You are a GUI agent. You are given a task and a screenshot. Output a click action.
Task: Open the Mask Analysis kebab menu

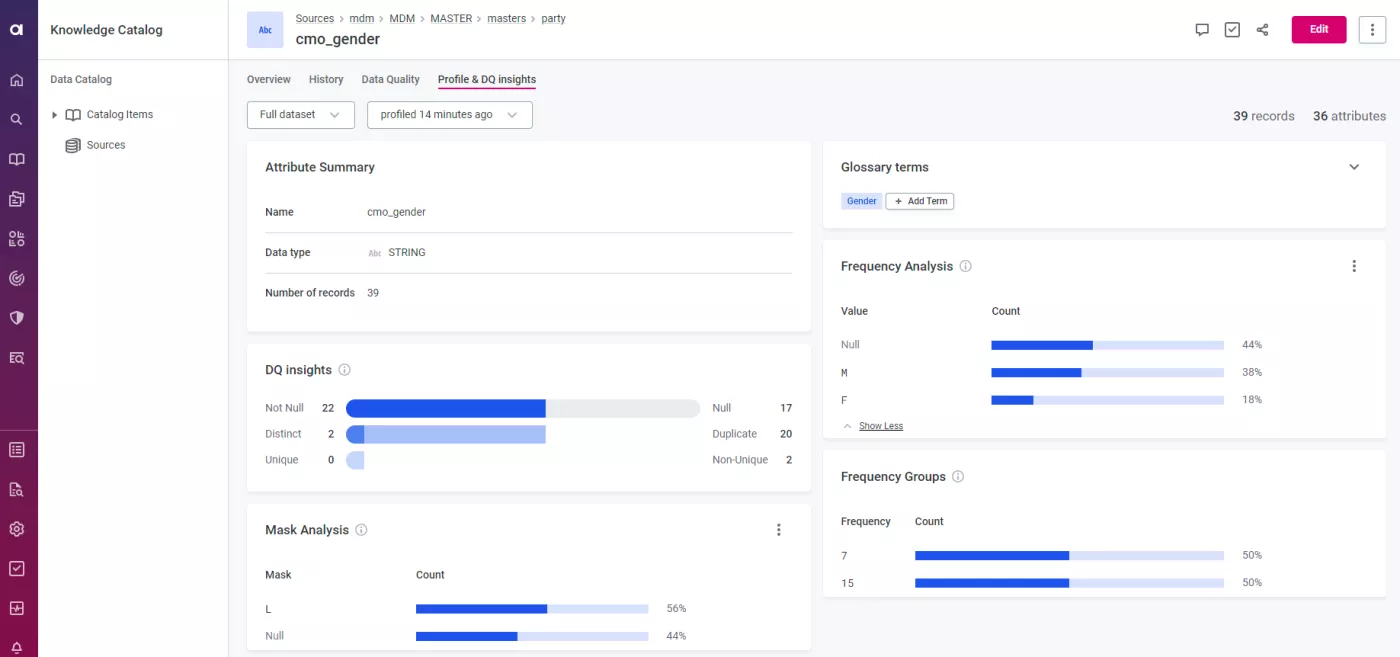pyautogui.click(x=779, y=529)
